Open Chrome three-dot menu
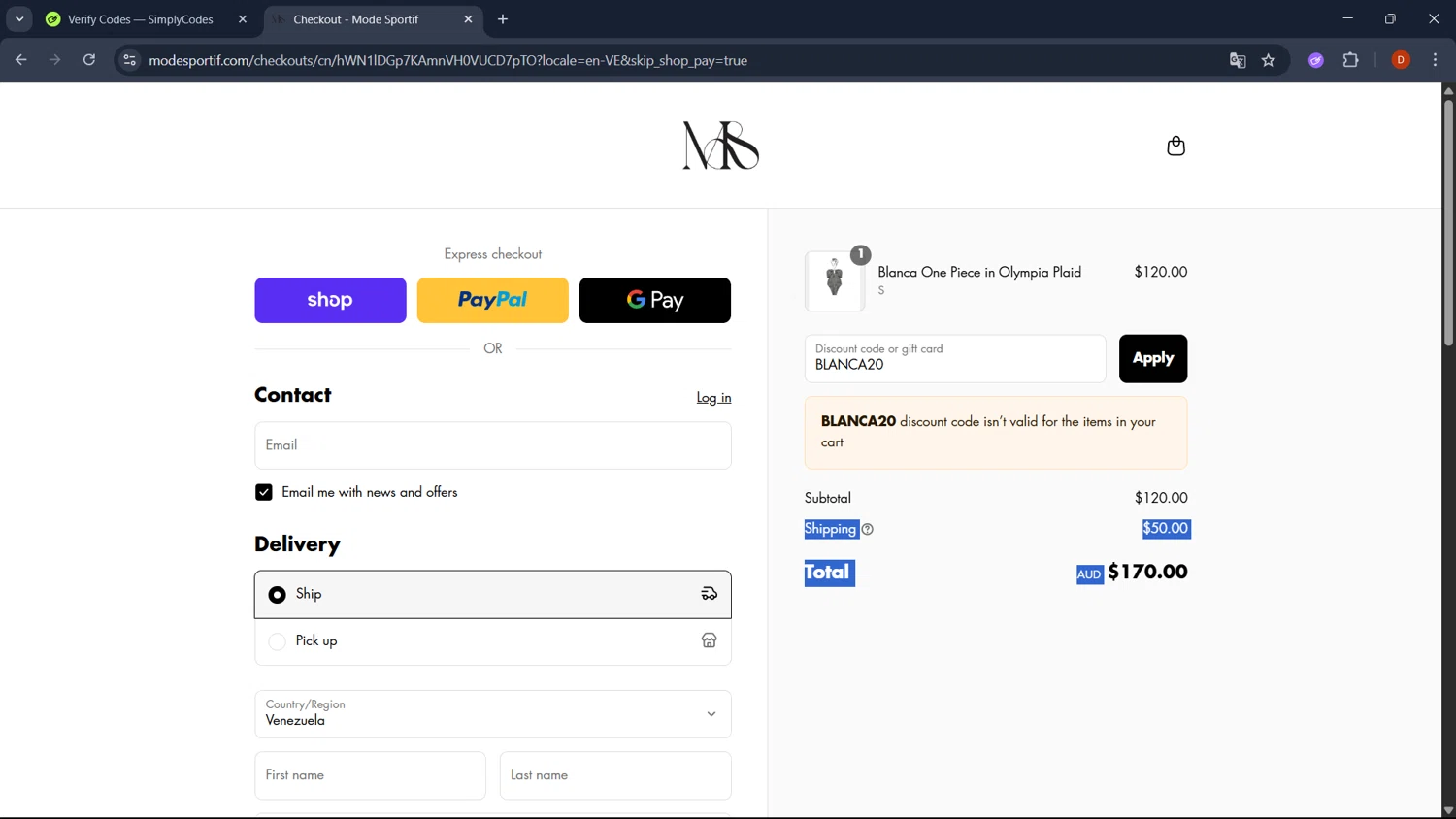The height and width of the screenshot is (819, 1456). (1435, 60)
